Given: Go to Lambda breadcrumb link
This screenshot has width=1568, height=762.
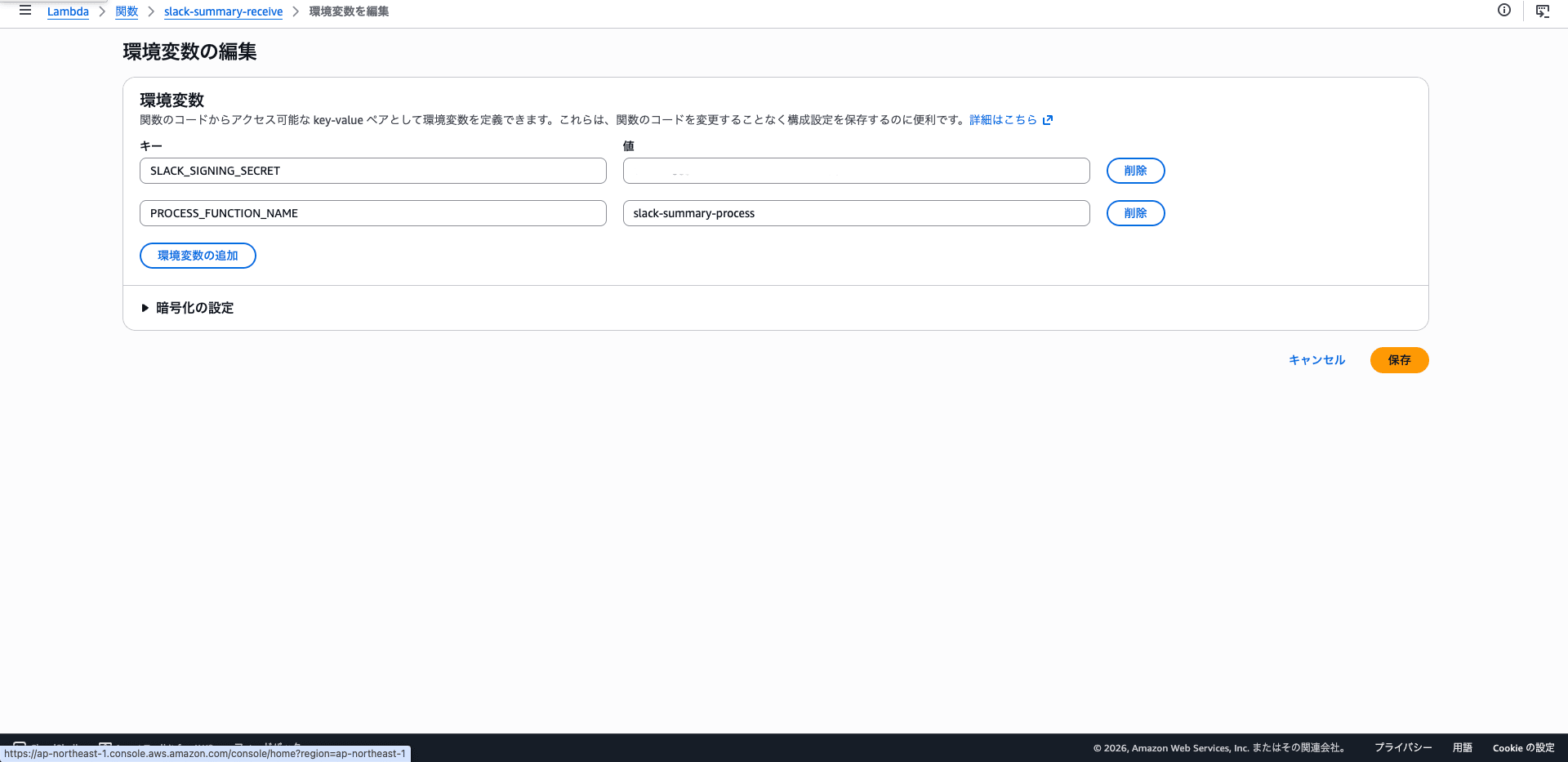Looking at the screenshot, I should [68, 11].
